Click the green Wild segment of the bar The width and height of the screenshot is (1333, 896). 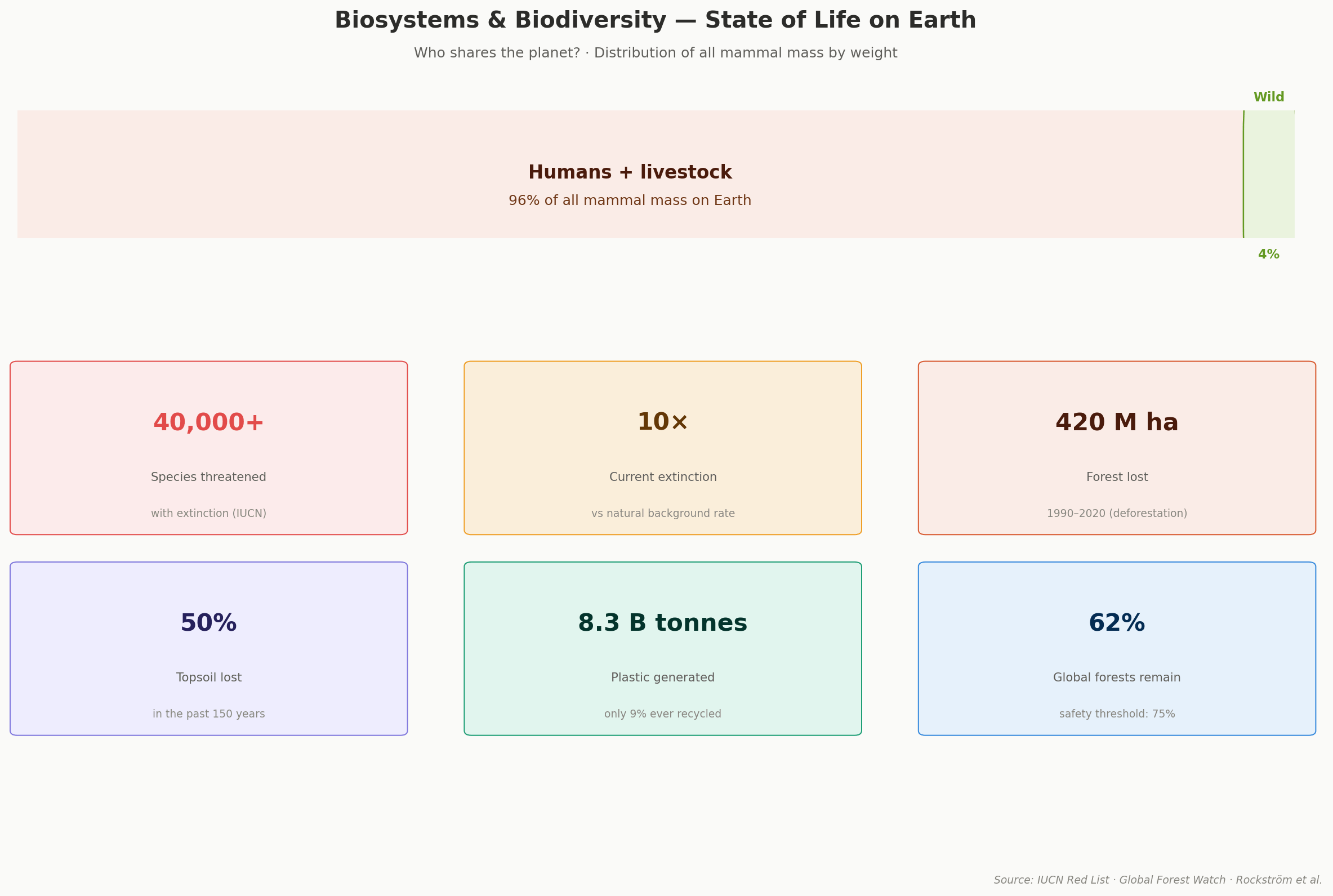point(1269,174)
